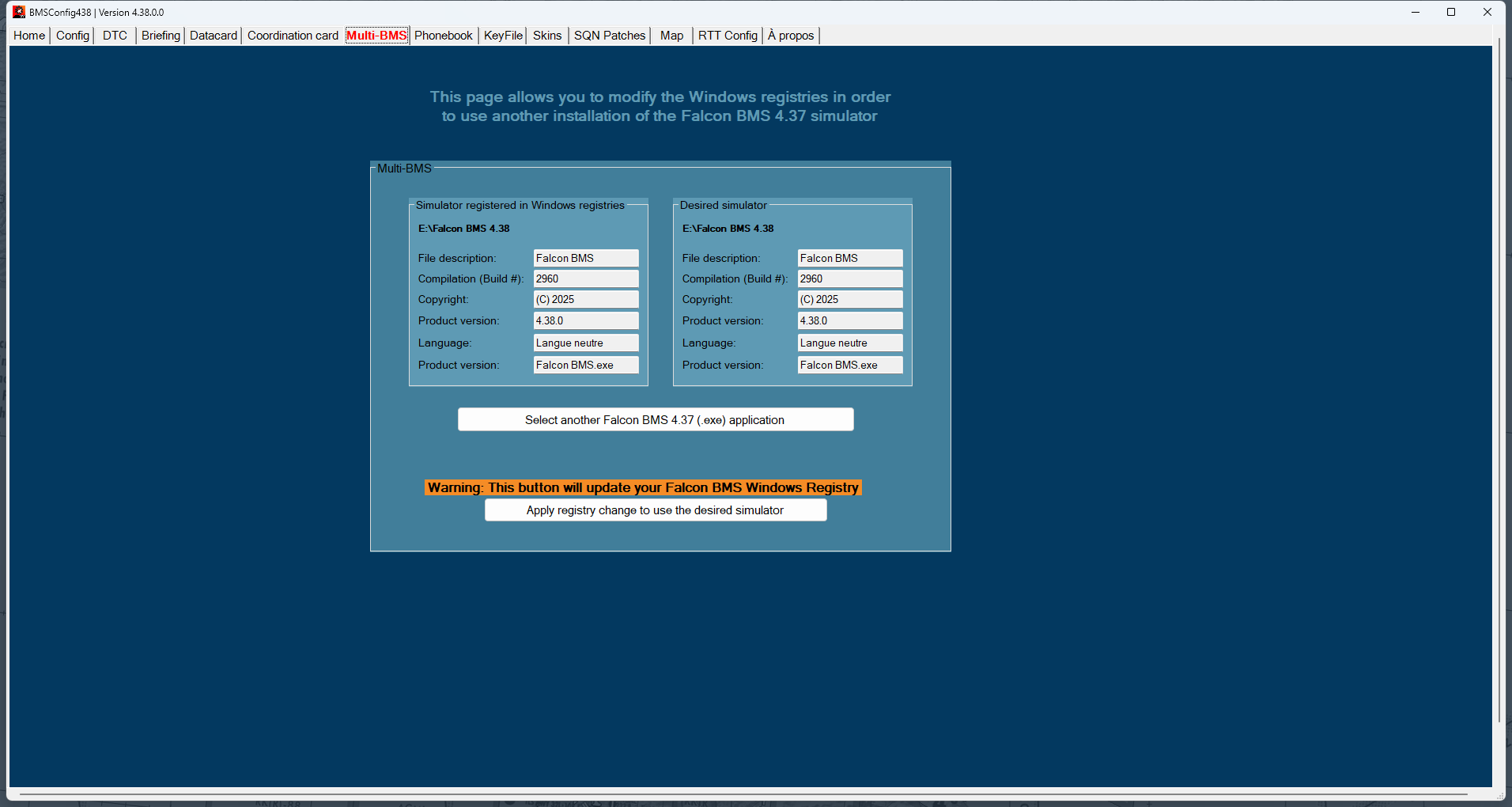
Task: Click Select another Falcon BMS 4.37 application button
Action: pos(656,419)
